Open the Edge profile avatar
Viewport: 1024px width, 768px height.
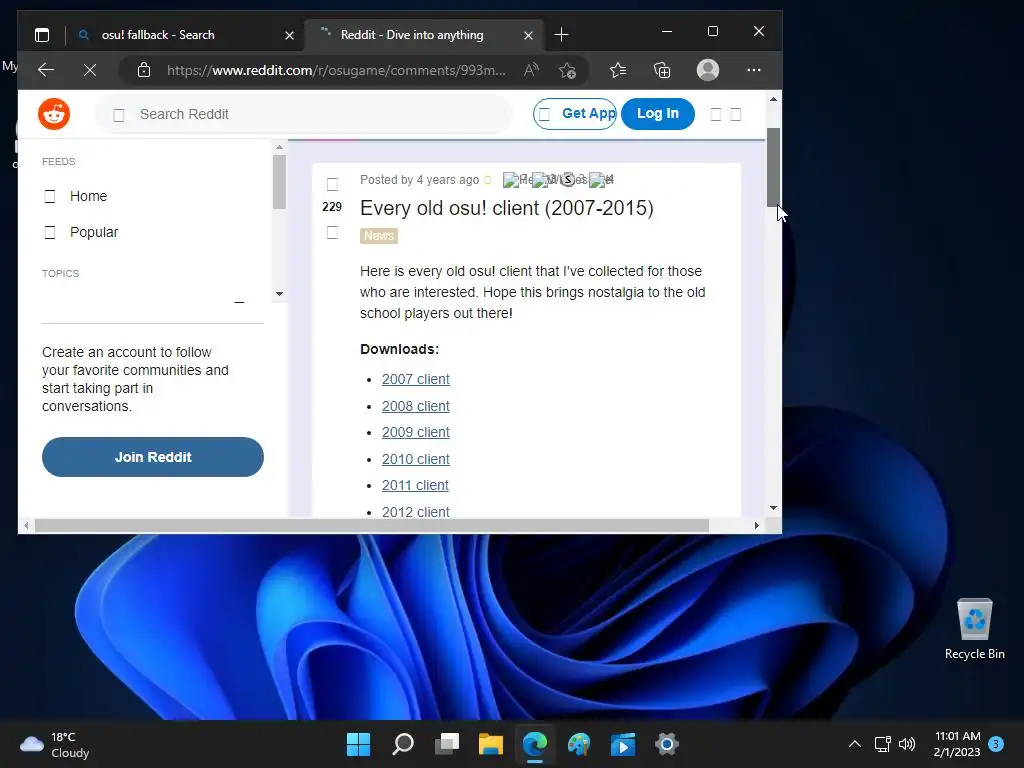708,70
